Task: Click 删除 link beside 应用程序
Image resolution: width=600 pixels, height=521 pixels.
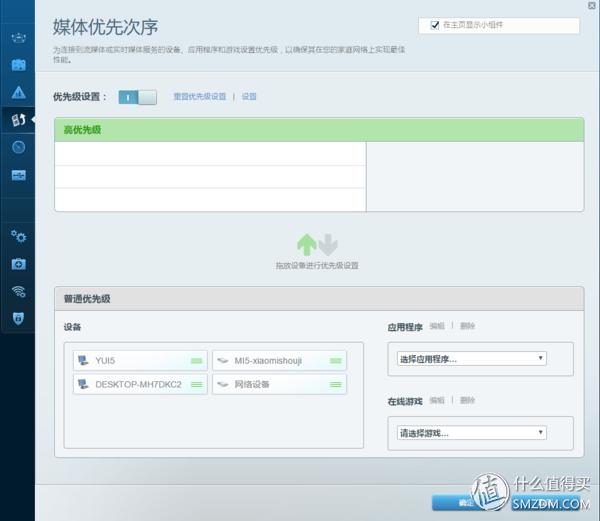Action: [467, 326]
